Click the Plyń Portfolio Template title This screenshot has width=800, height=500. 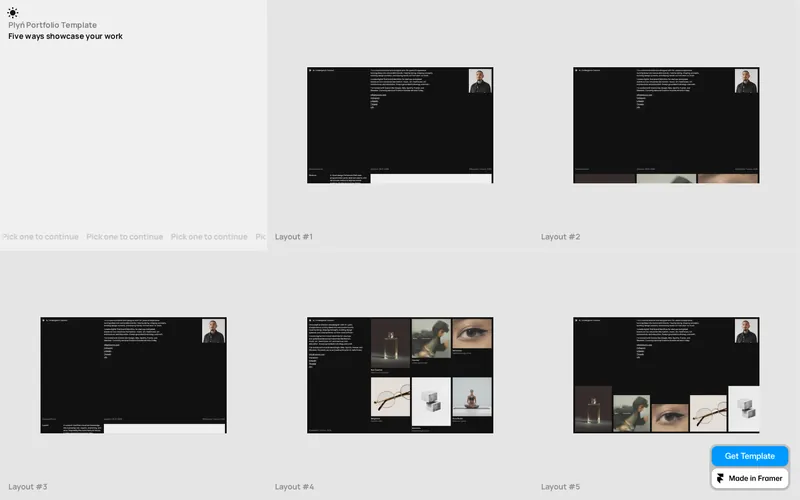click(x=53, y=25)
